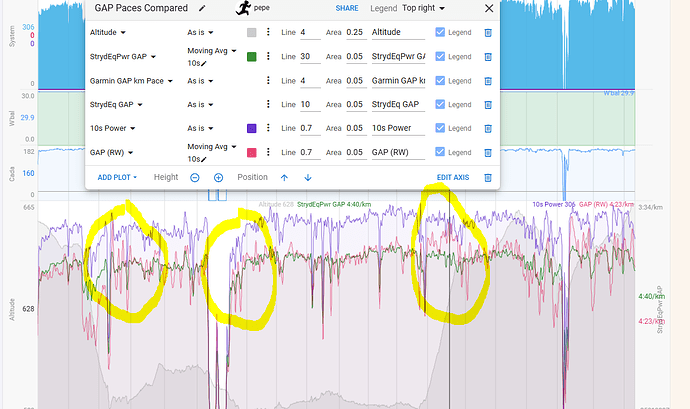
Task: Delete the GAP (RW) plot row
Action: (x=488, y=153)
